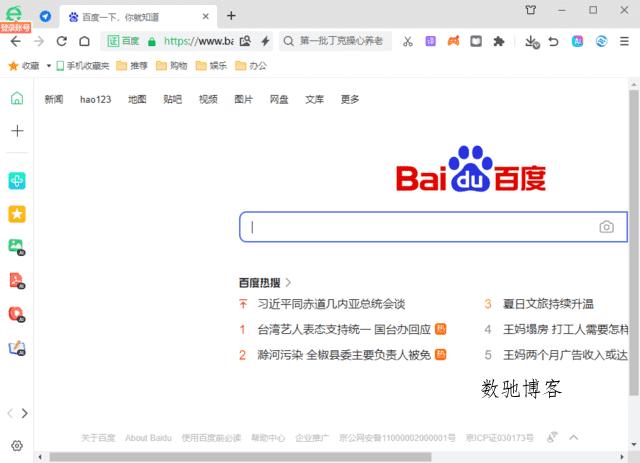Click the undo closed tab icon
This screenshot has height=463, width=640.
click(553, 41)
